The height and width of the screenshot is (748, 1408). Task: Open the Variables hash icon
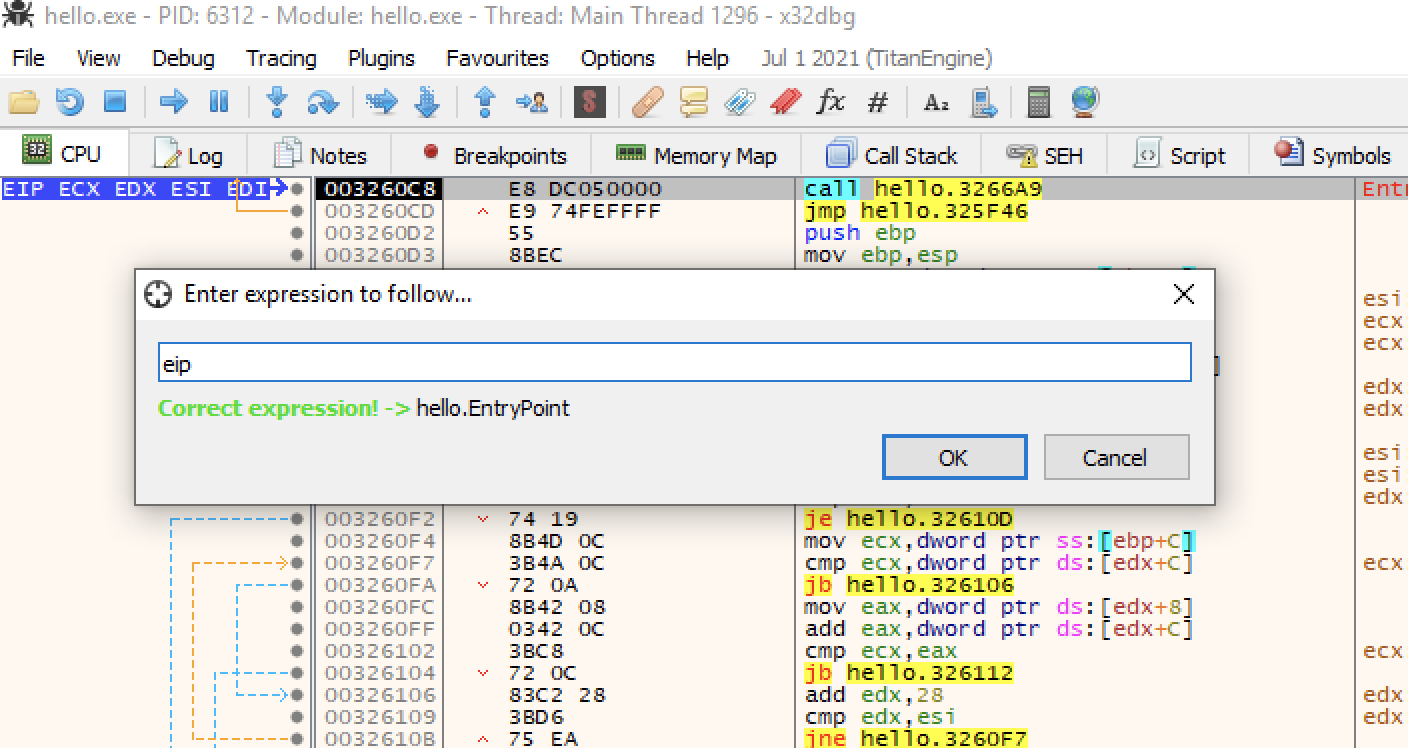(x=877, y=101)
